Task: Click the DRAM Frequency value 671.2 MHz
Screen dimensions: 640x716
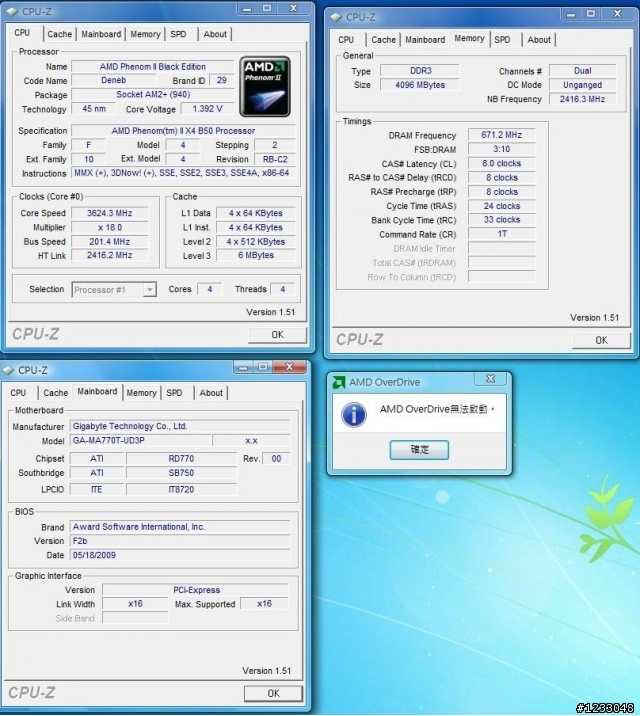Action: pos(501,135)
